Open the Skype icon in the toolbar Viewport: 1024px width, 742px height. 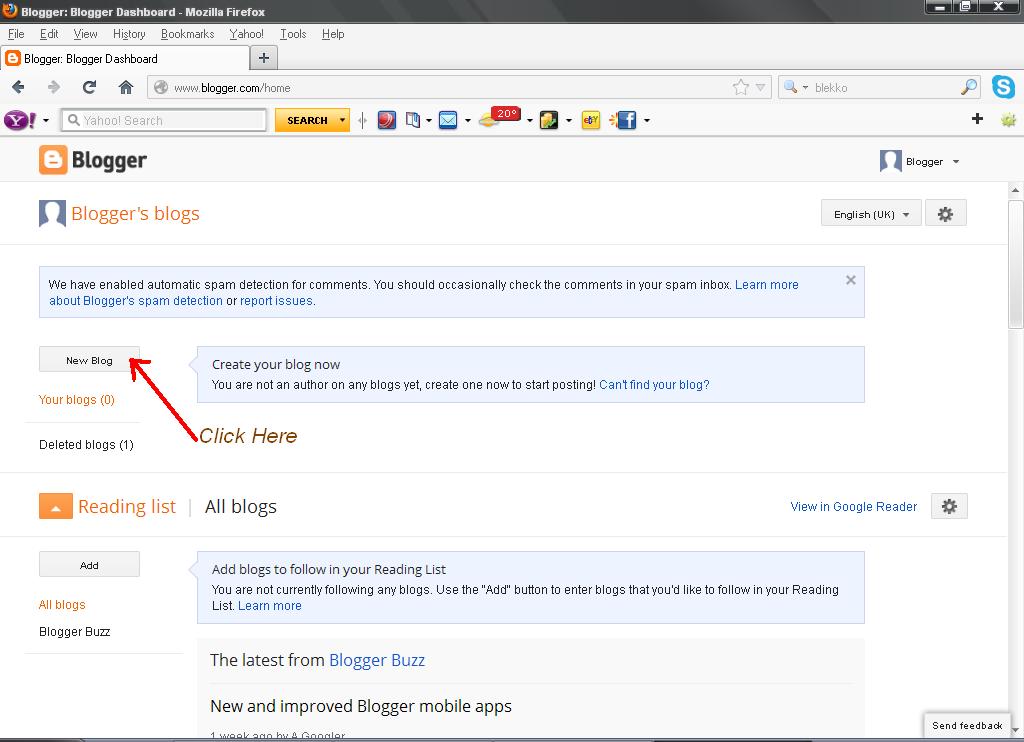(1004, 87)
